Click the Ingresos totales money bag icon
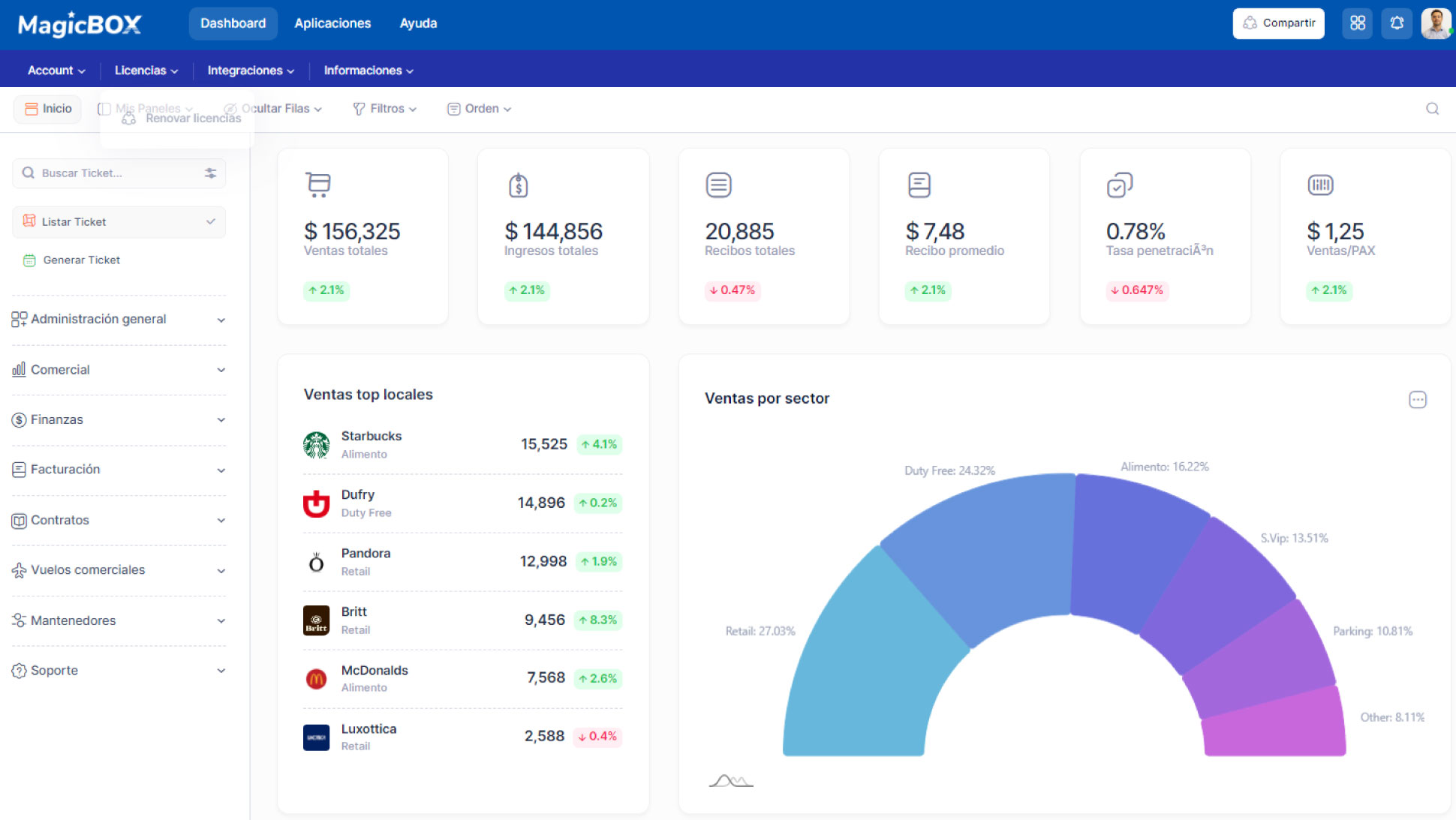Viewport: 1456px width, 820px height. [x=518, y=185]
